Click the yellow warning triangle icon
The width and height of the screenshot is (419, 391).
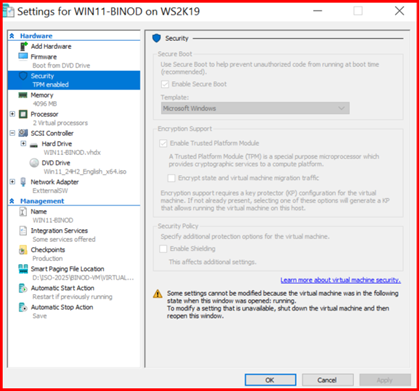[x=158, y=294]
